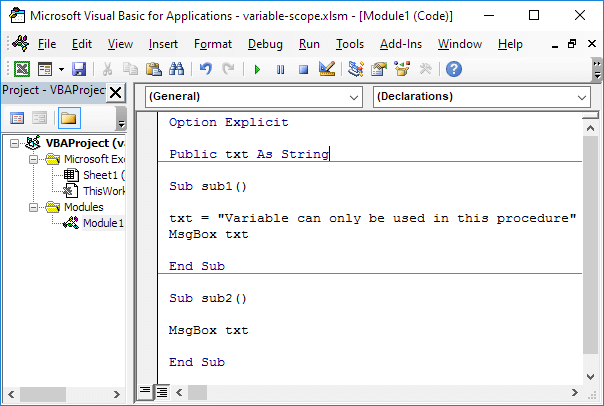Switch to Excel via the View Excel icon
604x406 pixels.
click(21, 69)
